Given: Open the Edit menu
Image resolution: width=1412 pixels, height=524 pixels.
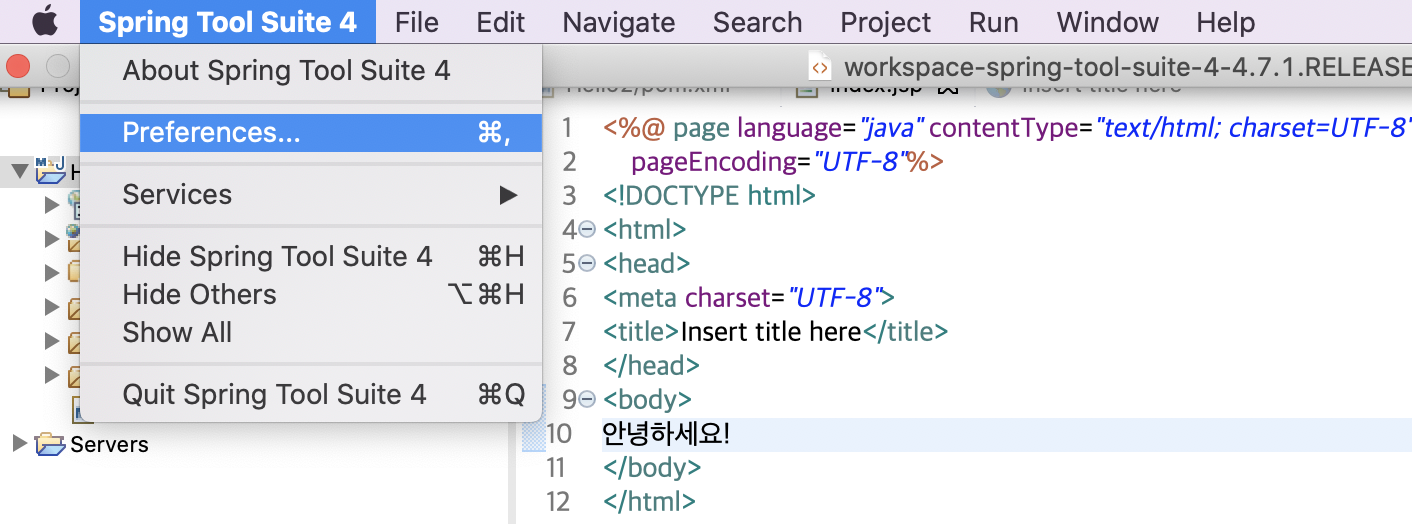Looking at the screenshot, I should (501, 22).
